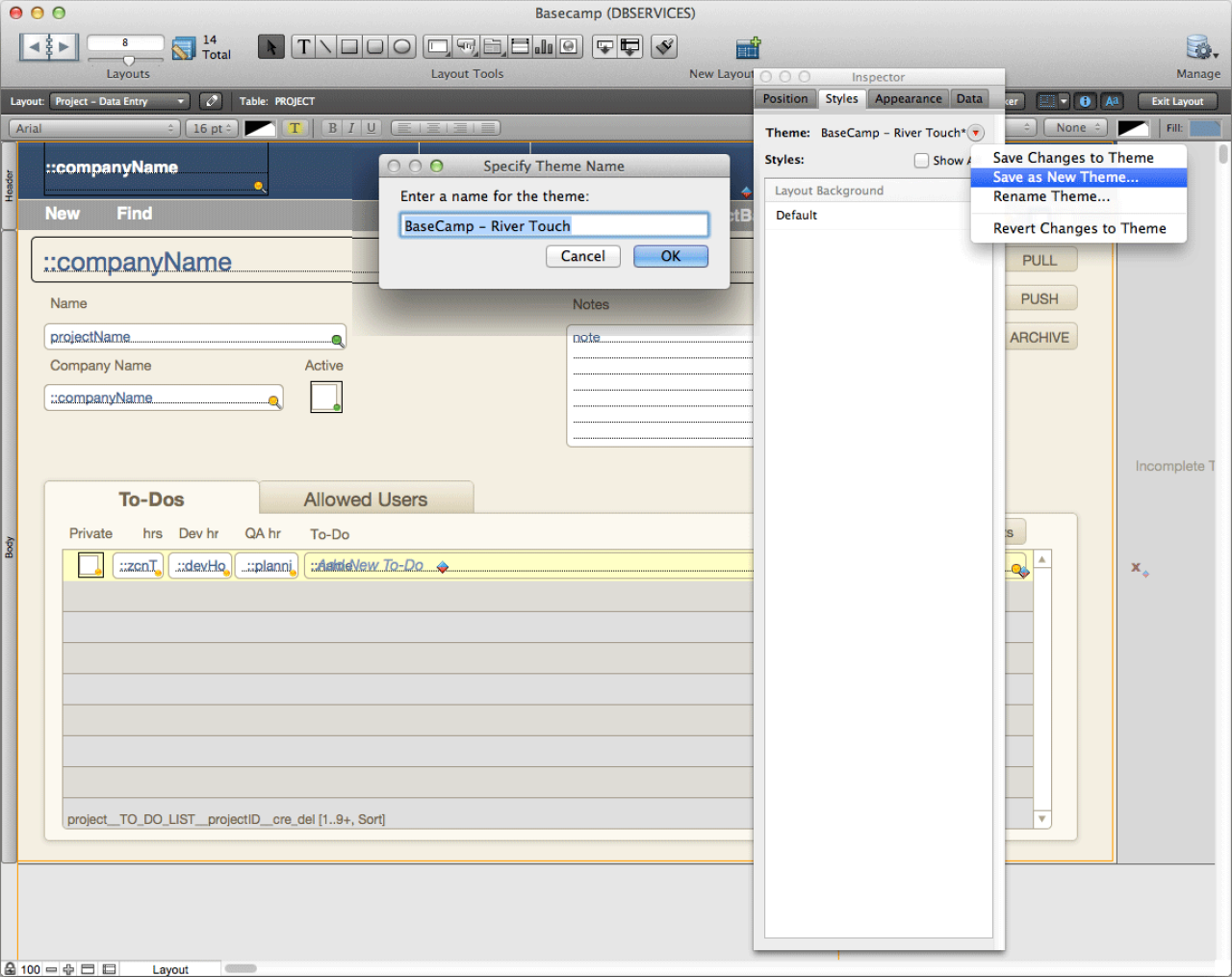Click the lock icon in status bar

tap(10, 968)
